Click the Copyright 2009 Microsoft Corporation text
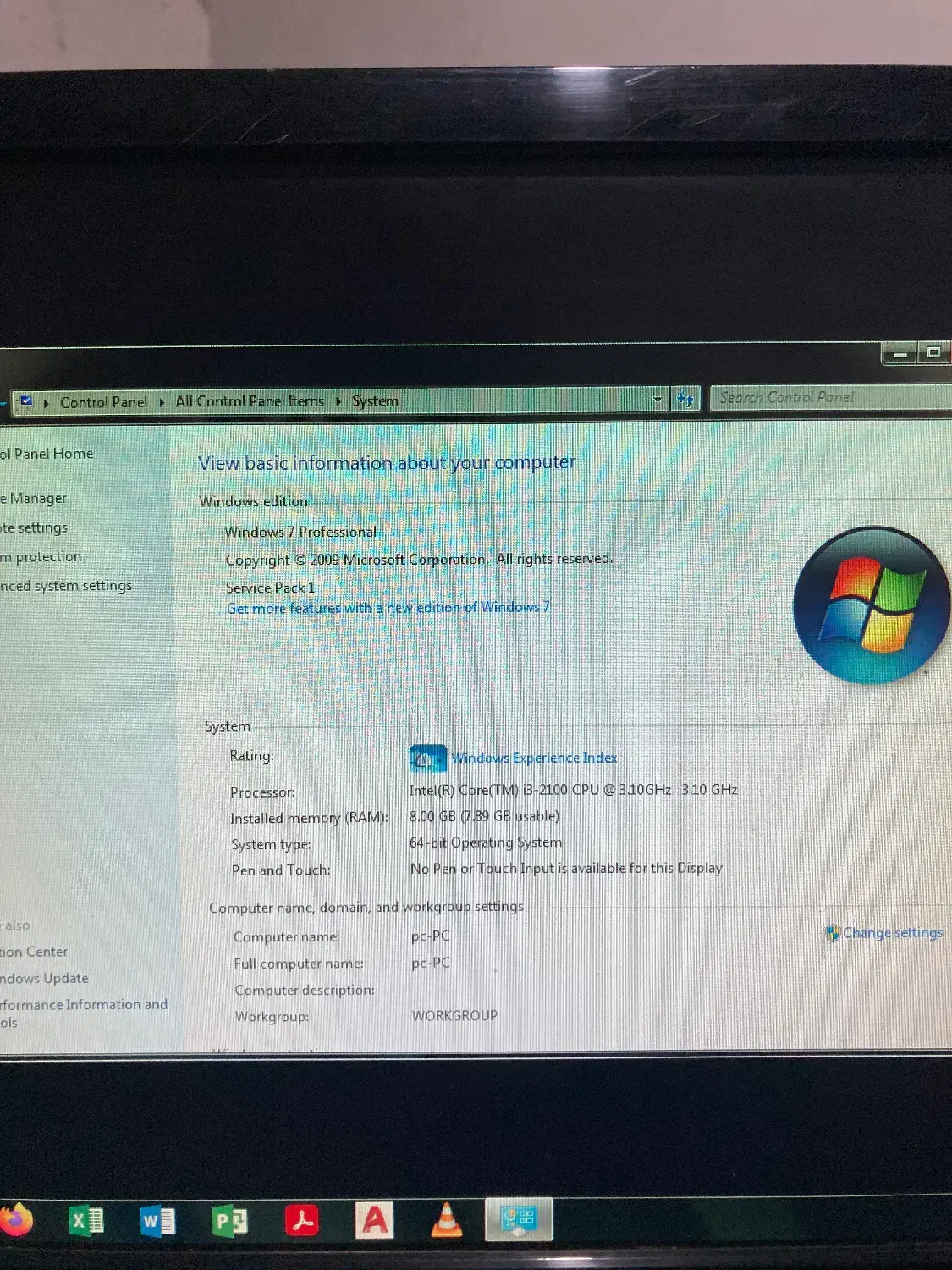The image size is (952, 1270). coord(419,560)
